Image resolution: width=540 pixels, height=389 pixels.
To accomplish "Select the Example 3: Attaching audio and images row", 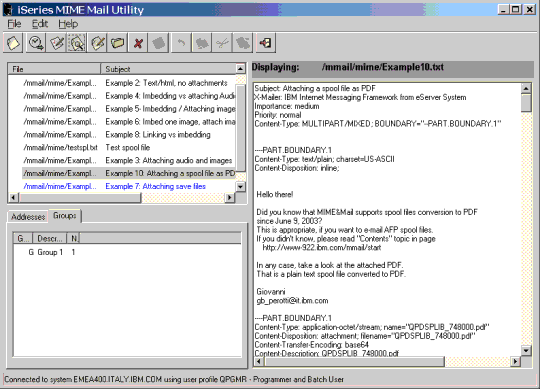I will (128, 160).
